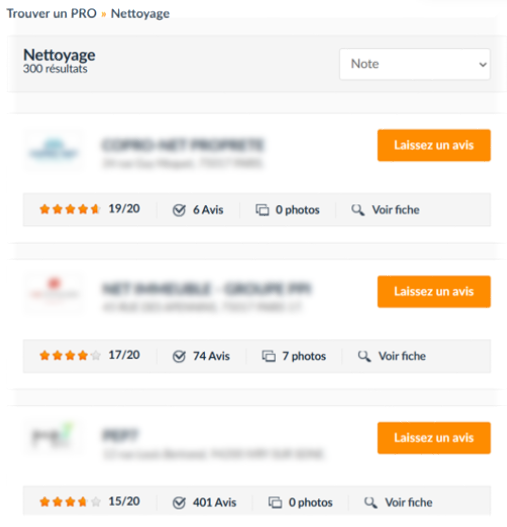The height and width of the screenshot is (527, 507).
Task: Click second listing's Laissez un avis button
Action: 434,291
